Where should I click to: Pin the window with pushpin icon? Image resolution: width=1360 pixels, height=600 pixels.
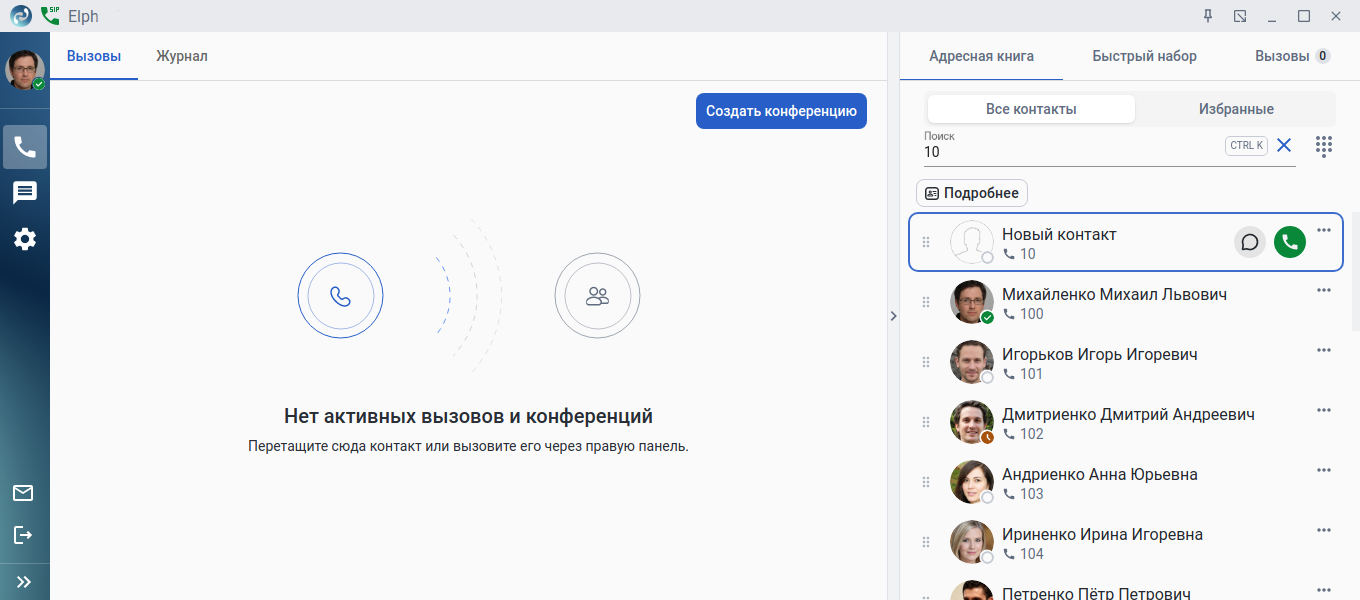coord(1208,16)
